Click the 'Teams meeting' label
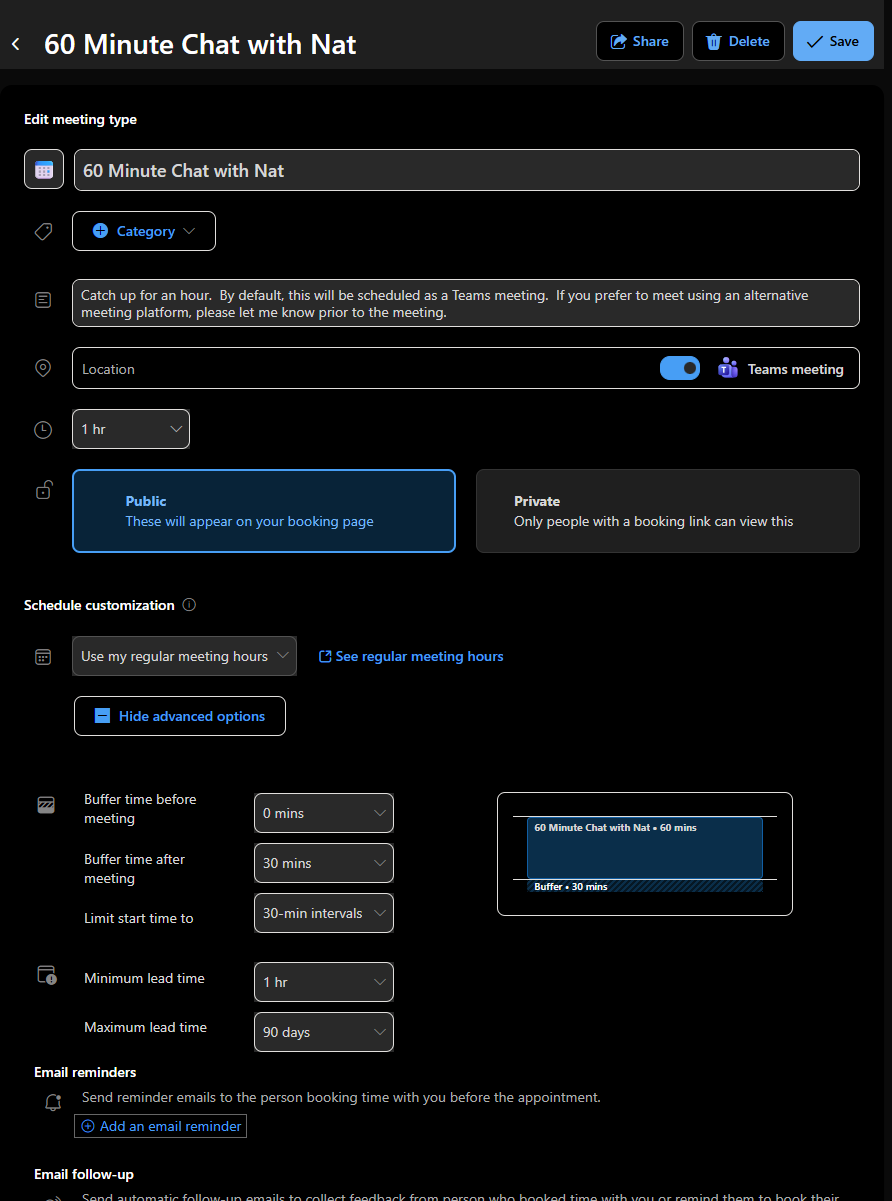The height and width of the screenshot is (1201, 892). (x=796, y=369)
